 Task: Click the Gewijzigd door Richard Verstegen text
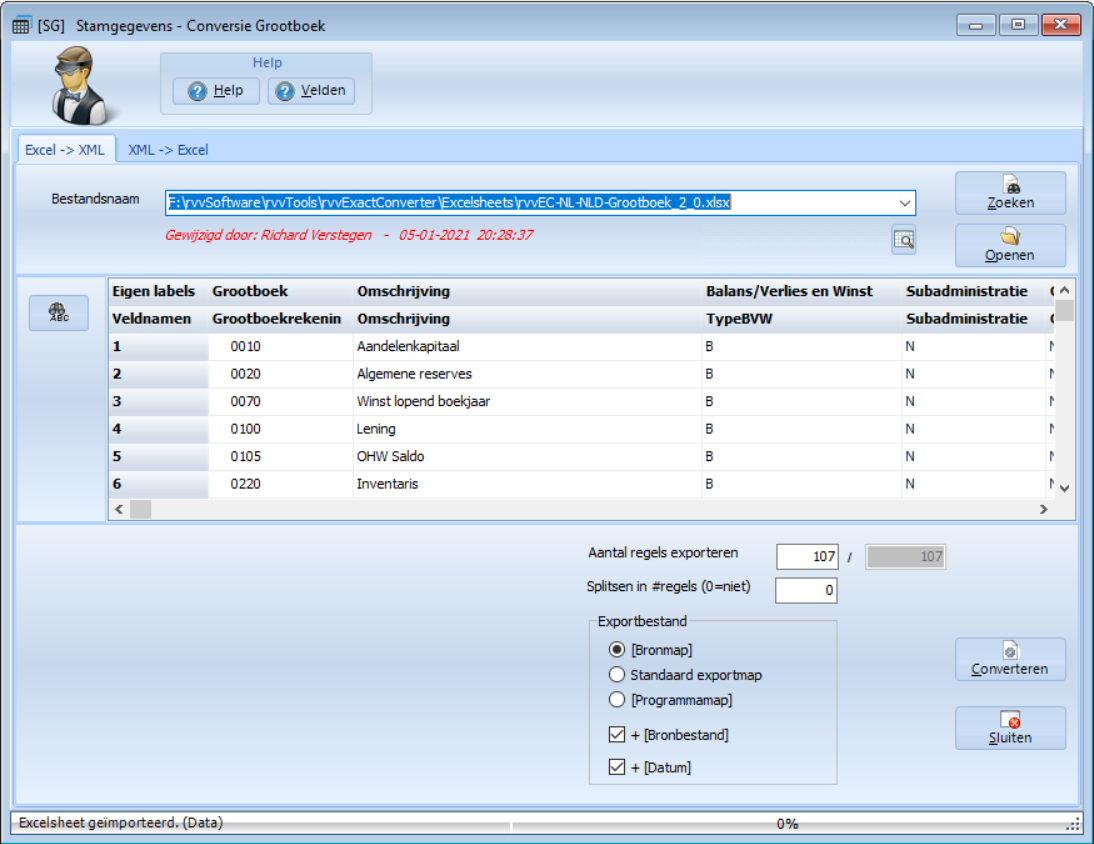coord(349,235)
